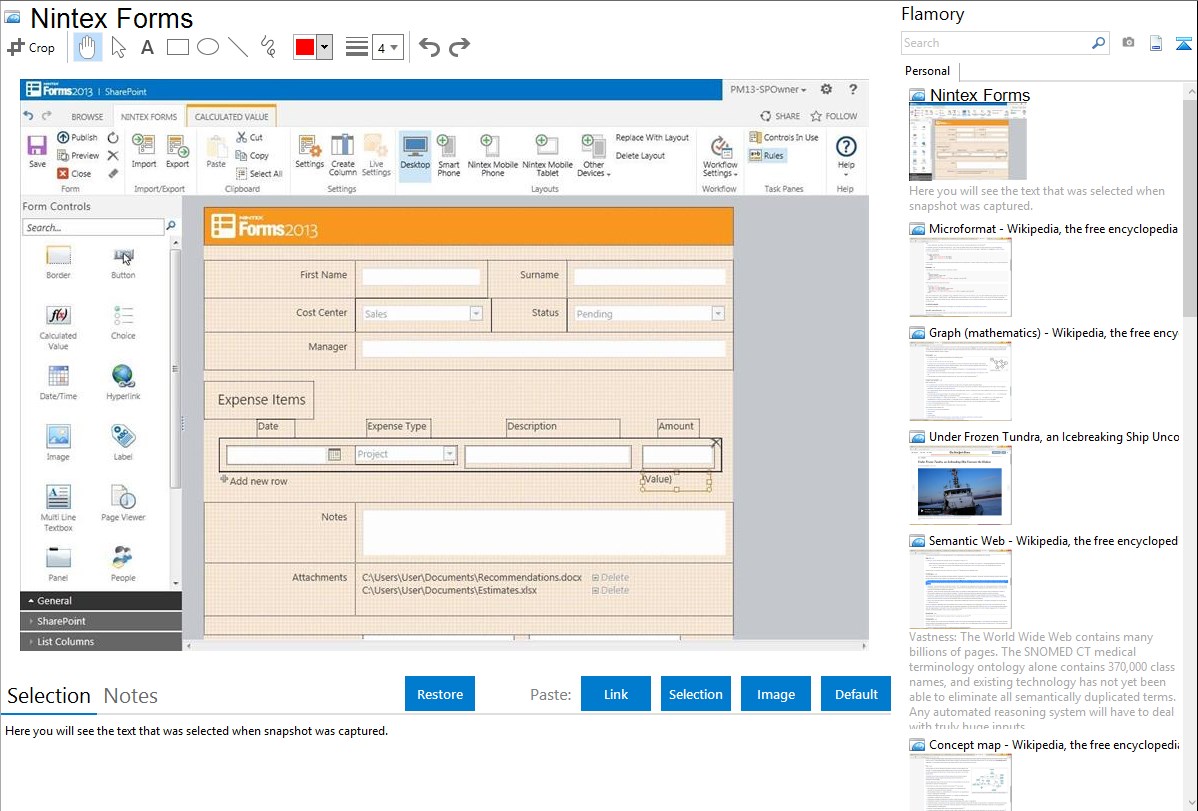1198x811 pixels.
Task: Click the Flamory search field
Action: tap(996, 43)
